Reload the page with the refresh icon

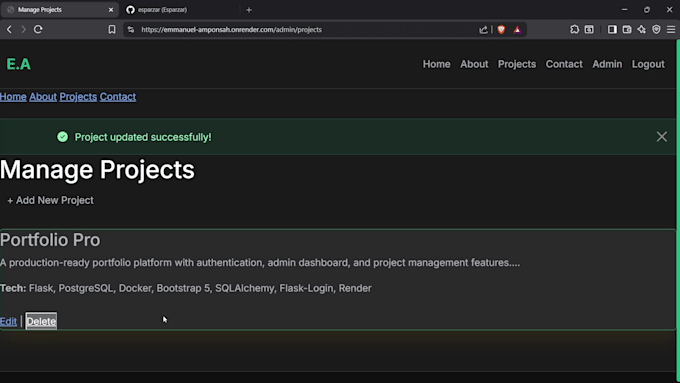(x=38, y=29)
